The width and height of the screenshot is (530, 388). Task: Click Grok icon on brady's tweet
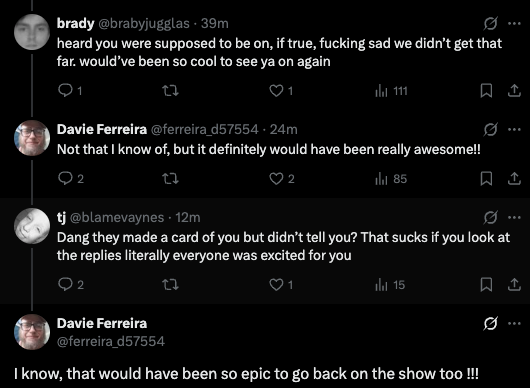click(490, 23)
